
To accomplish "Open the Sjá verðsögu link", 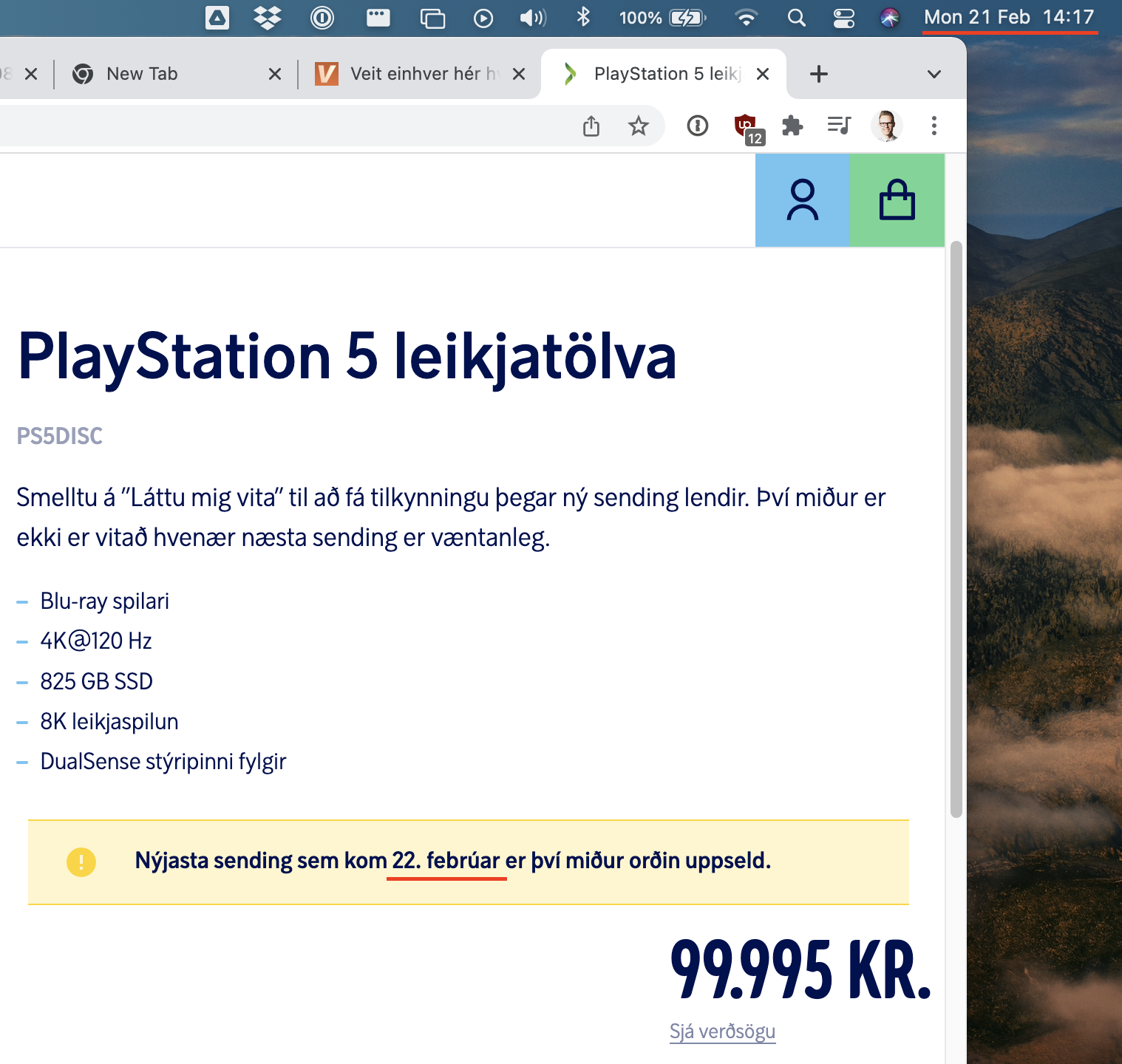I will click(722, 1031).
